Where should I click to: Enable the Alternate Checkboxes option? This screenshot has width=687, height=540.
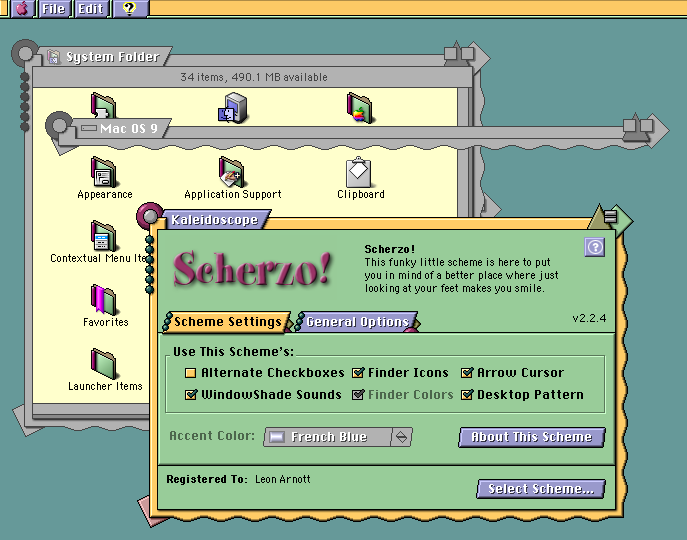tap(191, 373)
